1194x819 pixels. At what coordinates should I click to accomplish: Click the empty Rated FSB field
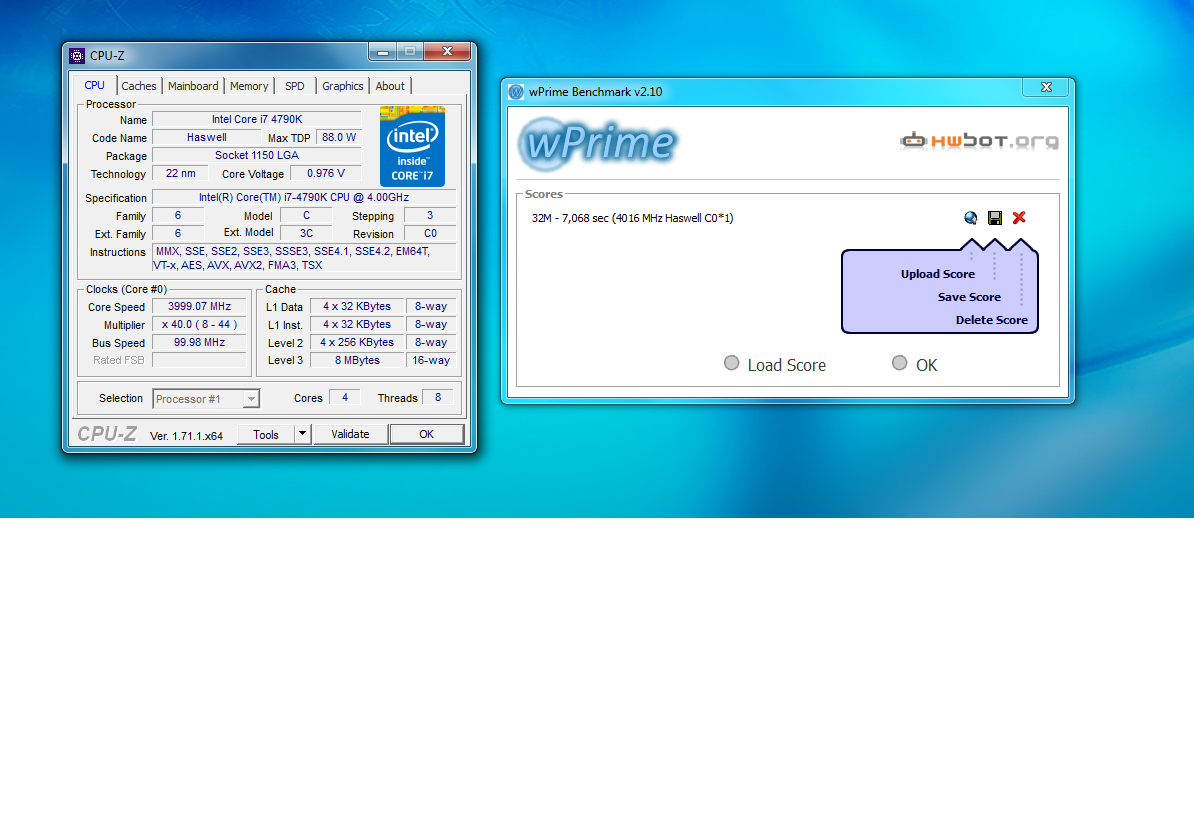pos(200,360)
